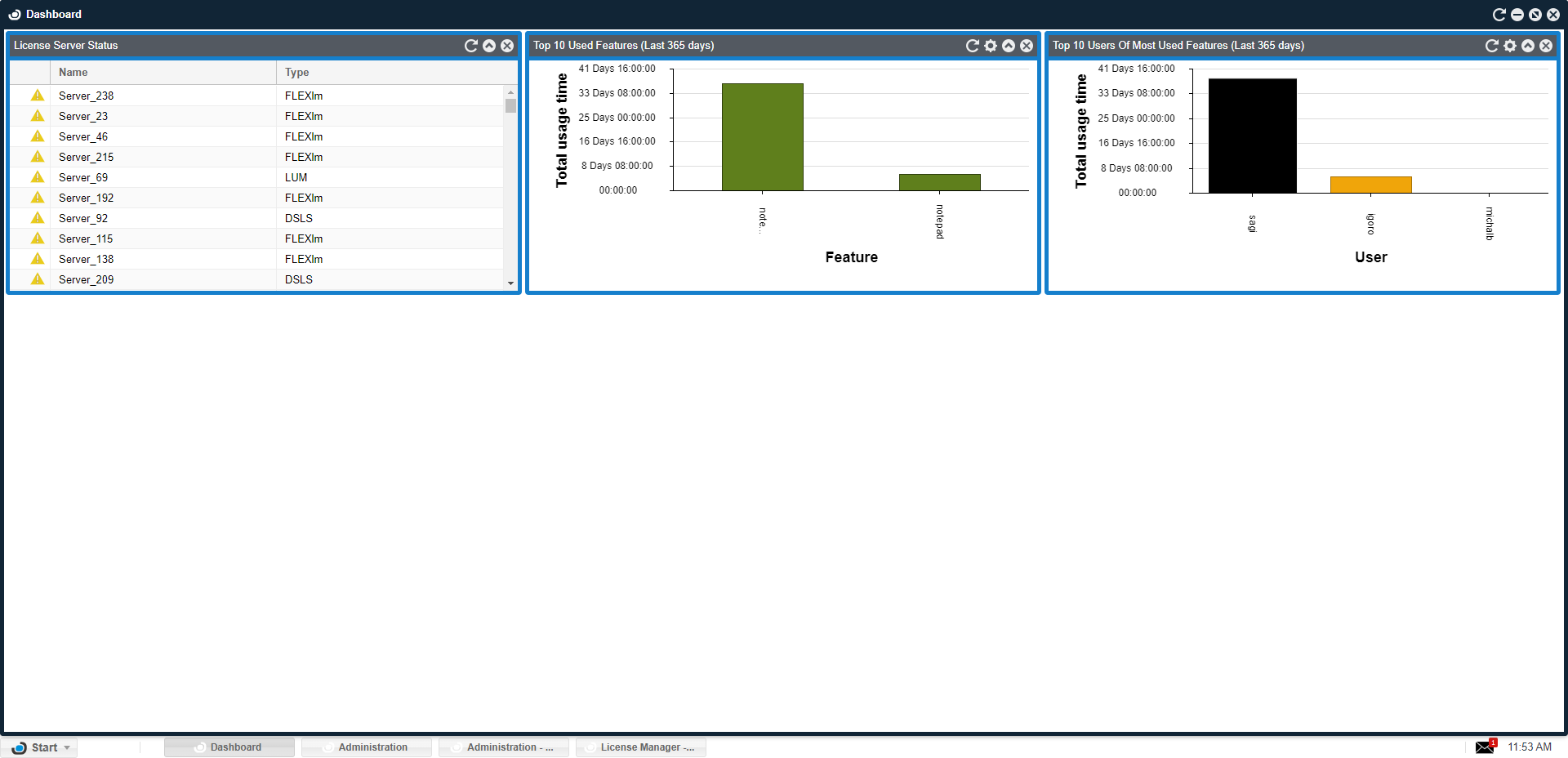The width and height of the screenshot is (1568, 758).
Task: Open settings gear for Top 10 Users panel
Action: (1510, 46)
